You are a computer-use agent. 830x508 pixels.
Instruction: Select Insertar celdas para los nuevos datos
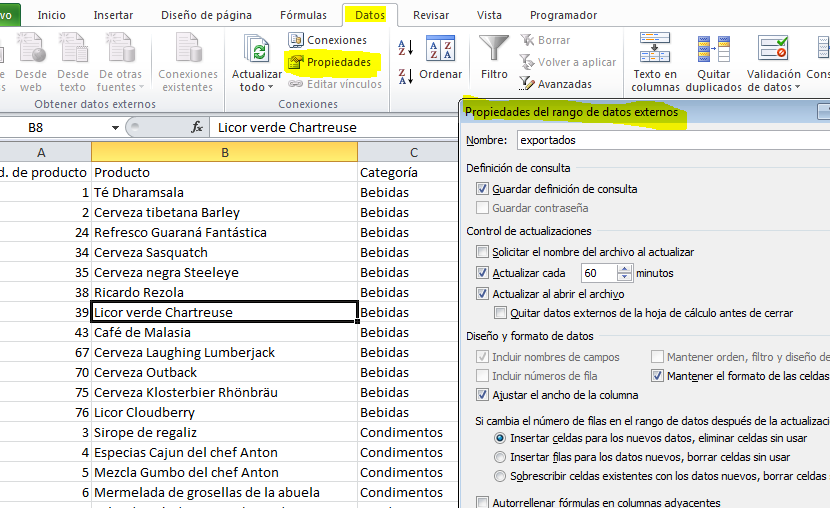(x=500, y=438)
